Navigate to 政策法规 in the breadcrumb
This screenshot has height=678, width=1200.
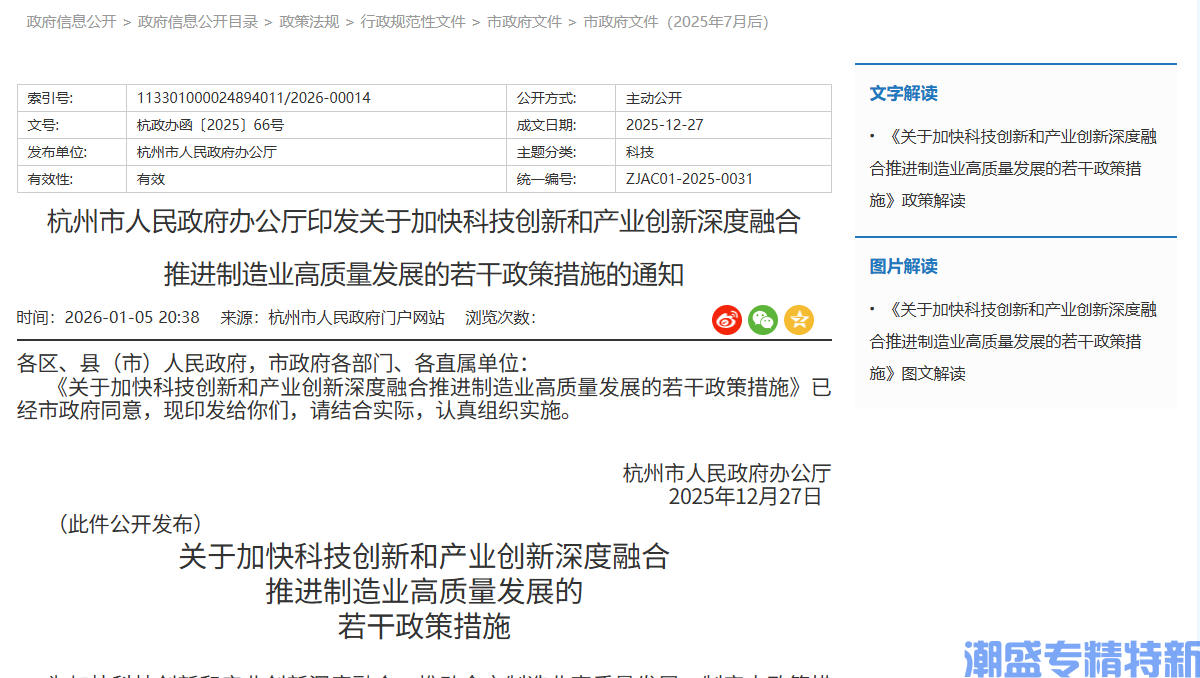point(309,20)
